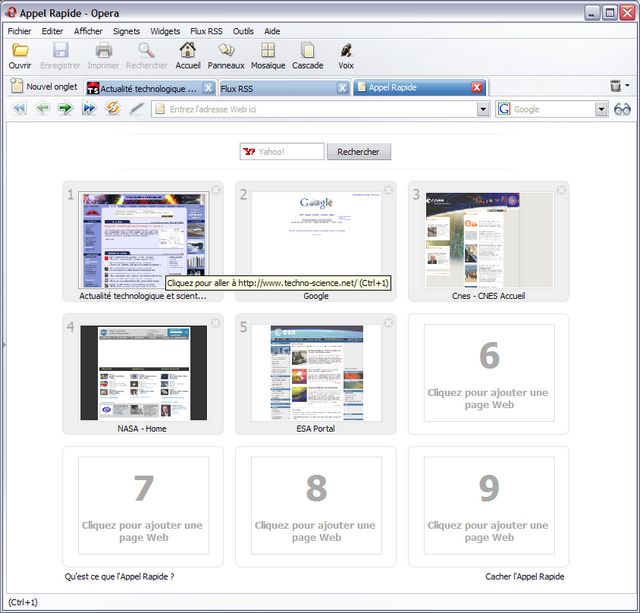This screenshot has width=640, height=613.
Task: Expand the address bar dropdown arrow
Action: coord(483,109)
